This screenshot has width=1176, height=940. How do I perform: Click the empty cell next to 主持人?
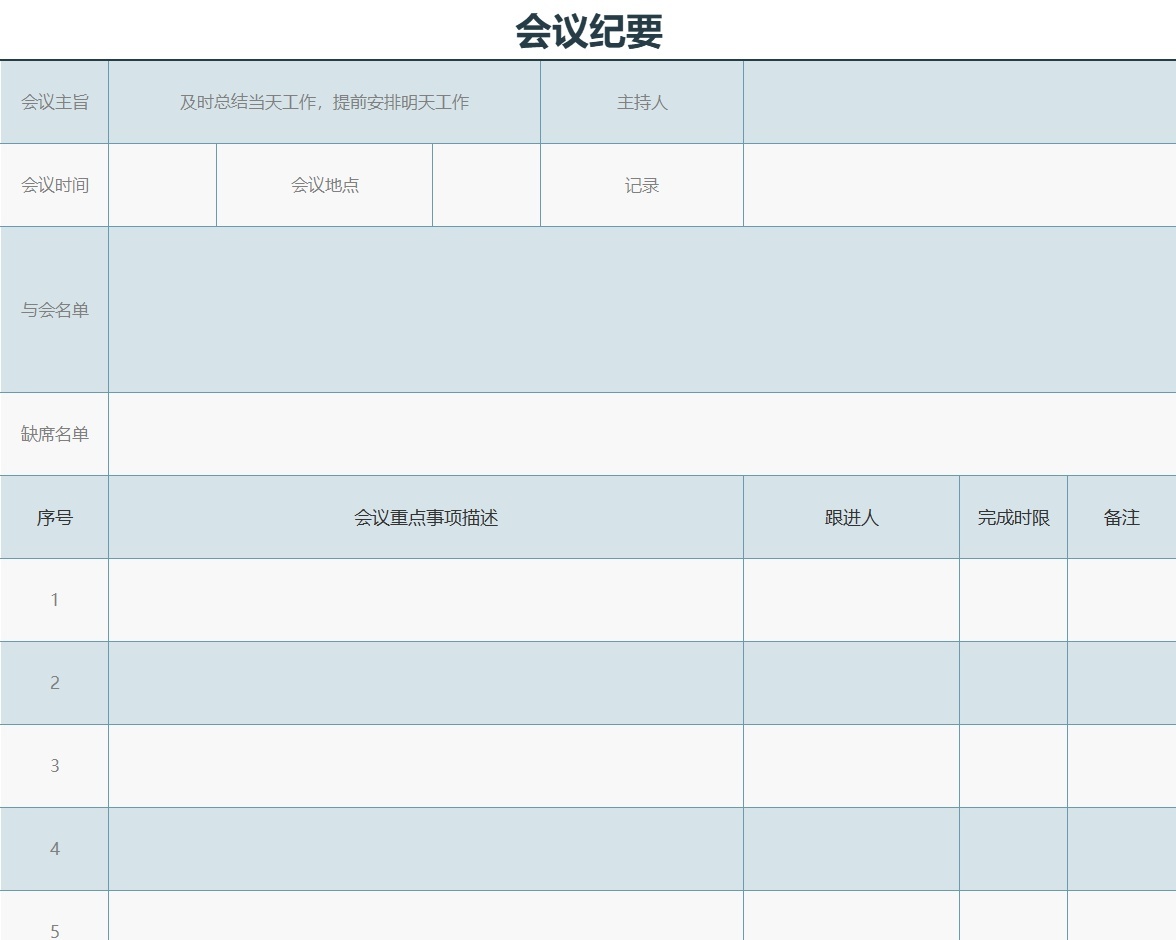coord(958,102)
